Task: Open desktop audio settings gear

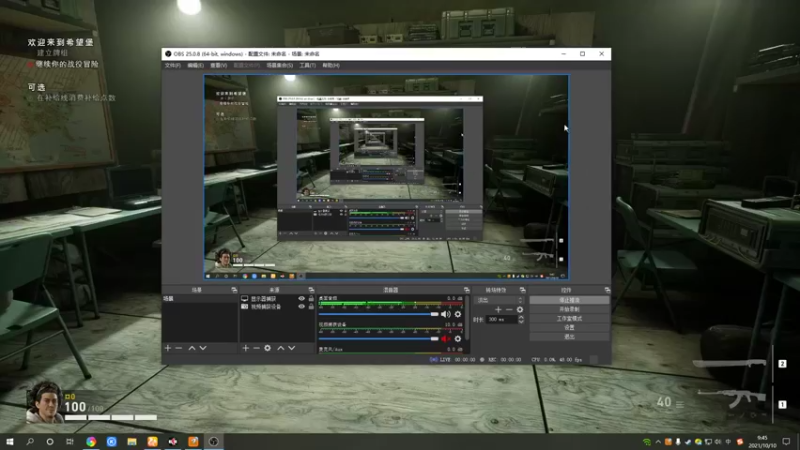Action: (458, 314)
